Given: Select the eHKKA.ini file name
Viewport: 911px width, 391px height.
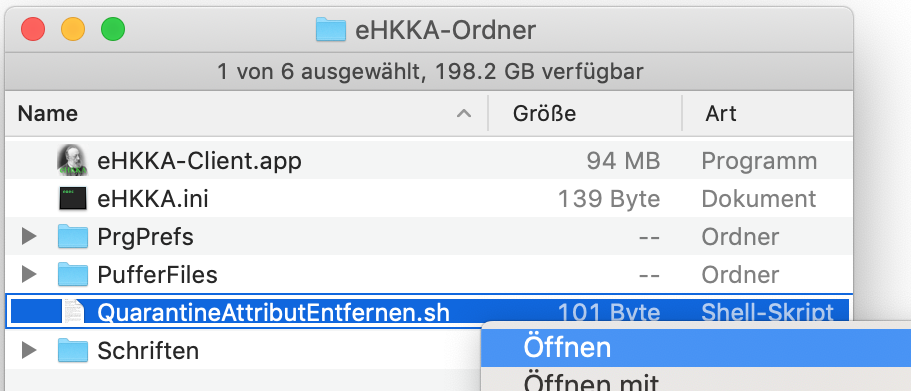Looking at the screenshot, I should (x=153, y=199).
